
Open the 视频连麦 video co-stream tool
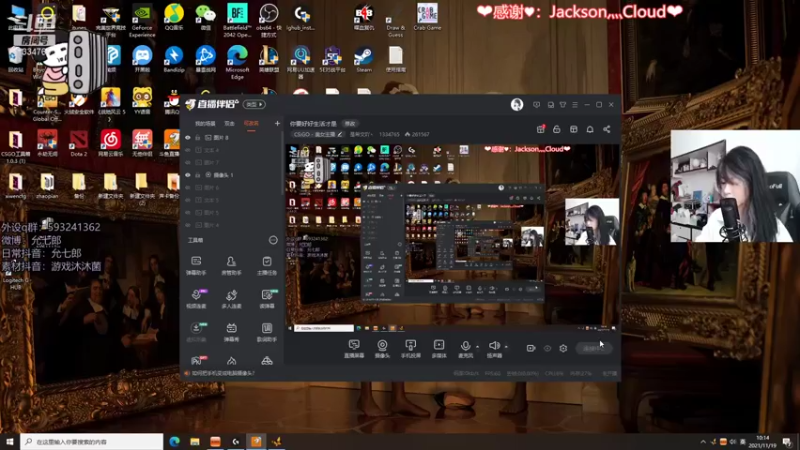pos(196,299)
